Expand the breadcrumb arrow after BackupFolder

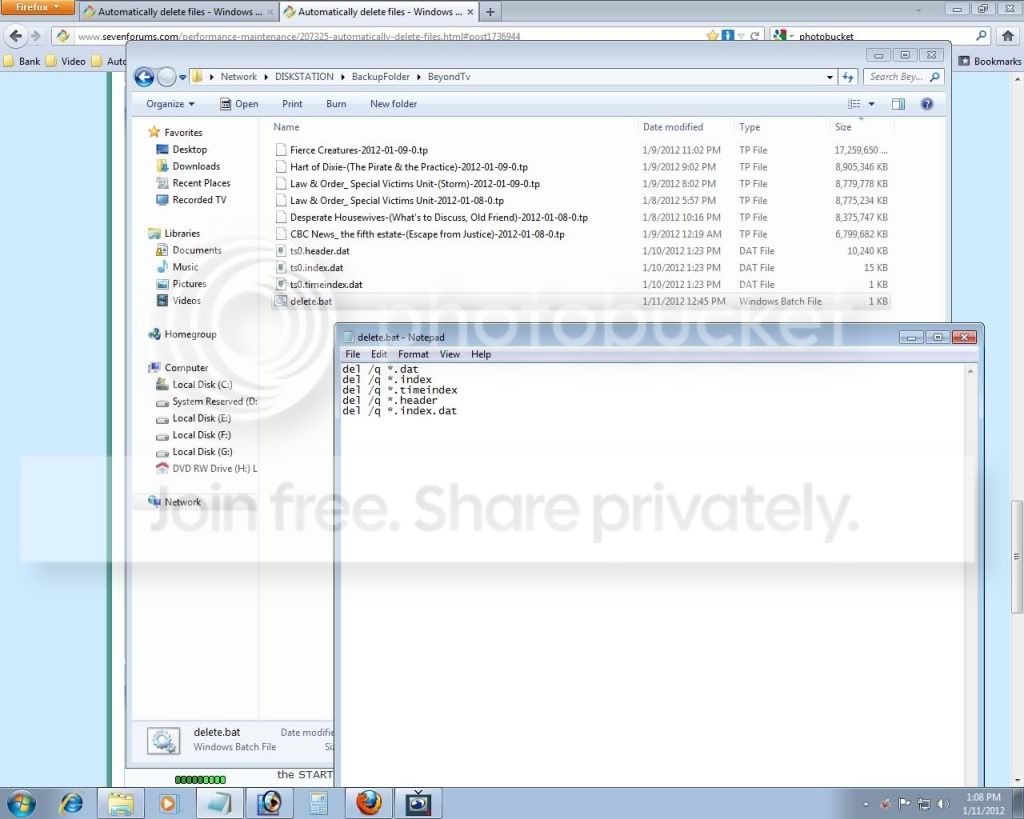click(x=419, y=77)
